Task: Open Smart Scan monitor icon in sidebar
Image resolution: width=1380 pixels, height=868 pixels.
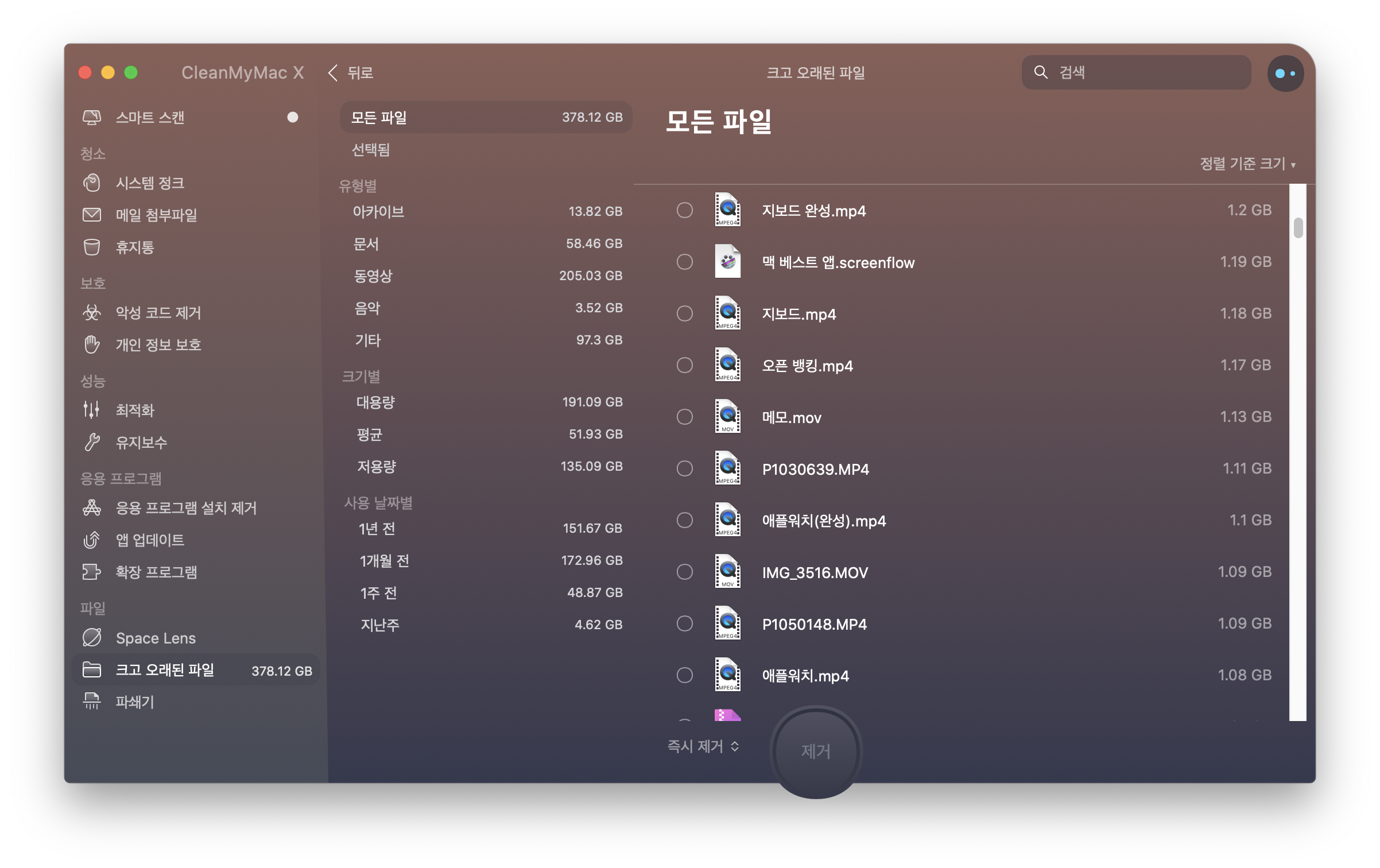Action: [x=92, y=118]
